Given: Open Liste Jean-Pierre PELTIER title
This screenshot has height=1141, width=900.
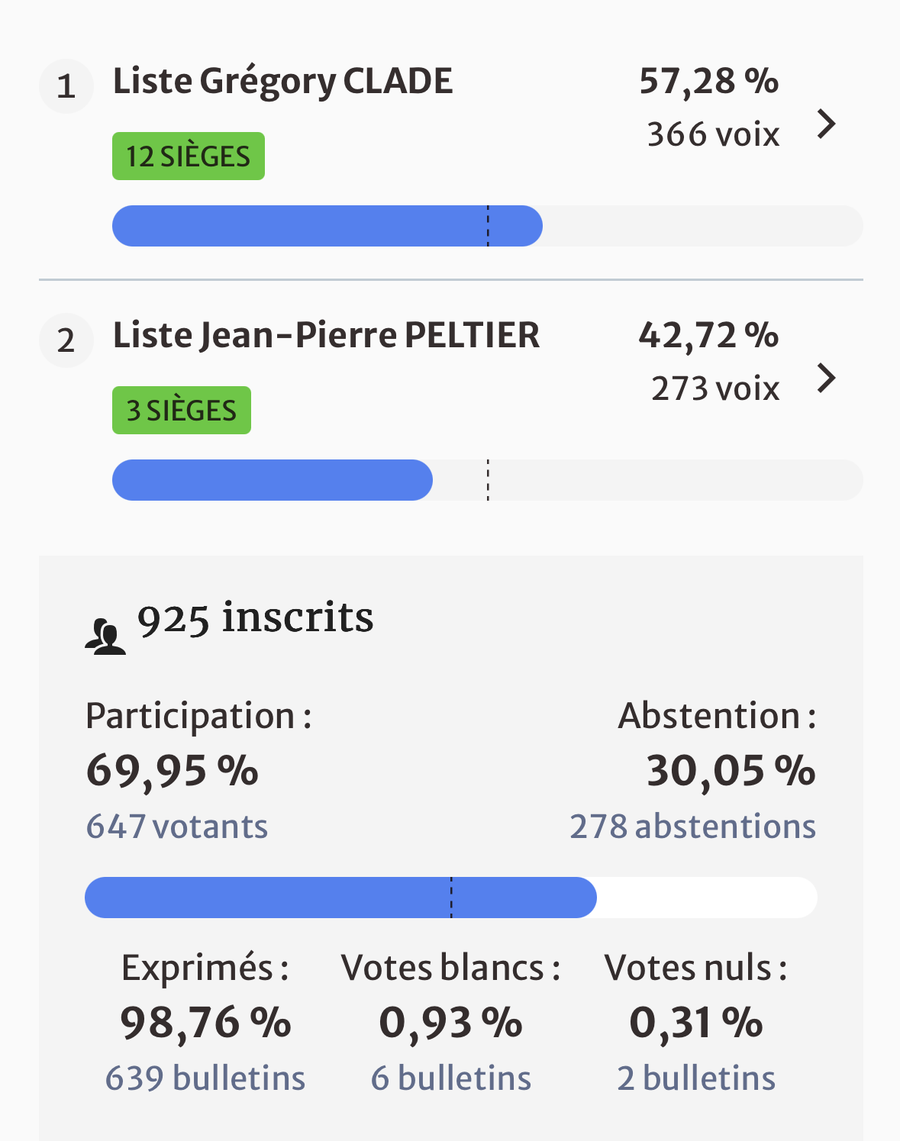Looking at the screenshot, I should pyautogui.click(x=326, y=336).
